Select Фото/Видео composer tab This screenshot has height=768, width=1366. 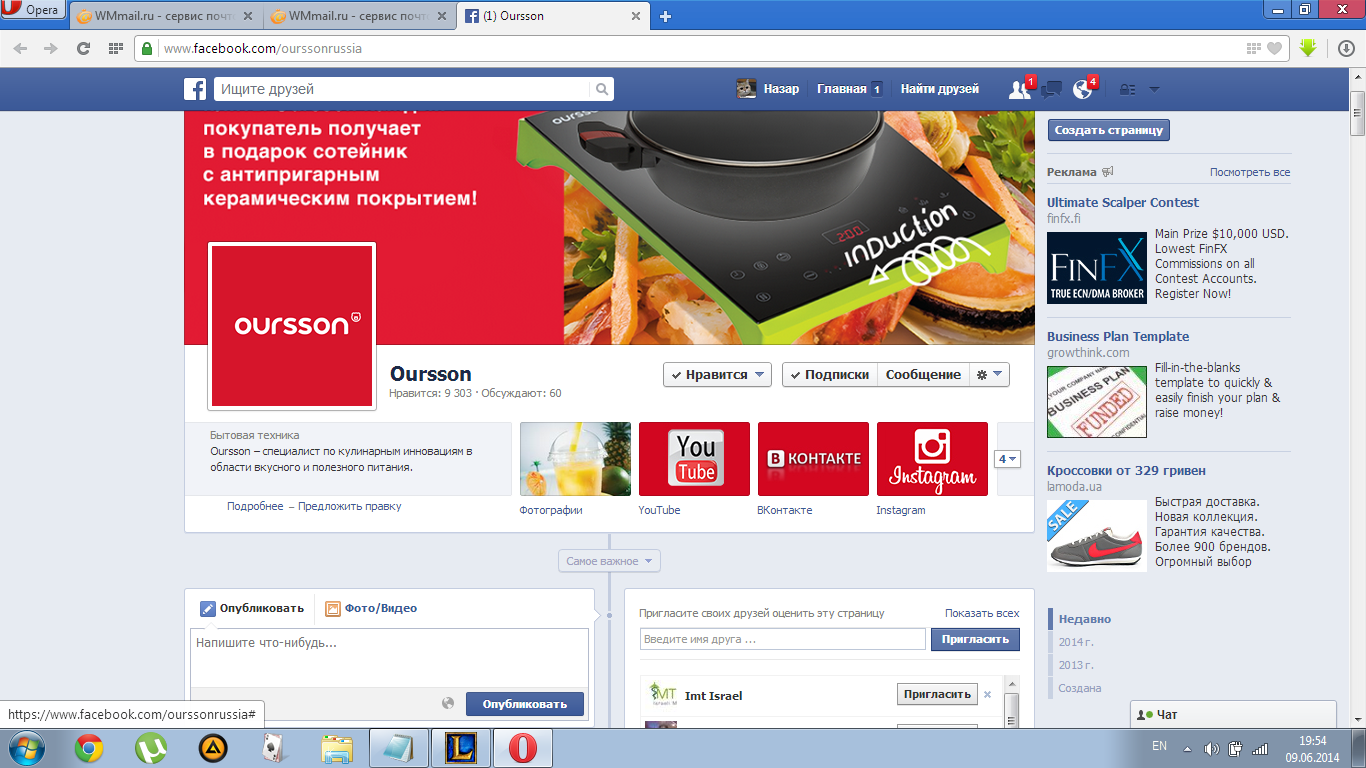pos(371,608)
